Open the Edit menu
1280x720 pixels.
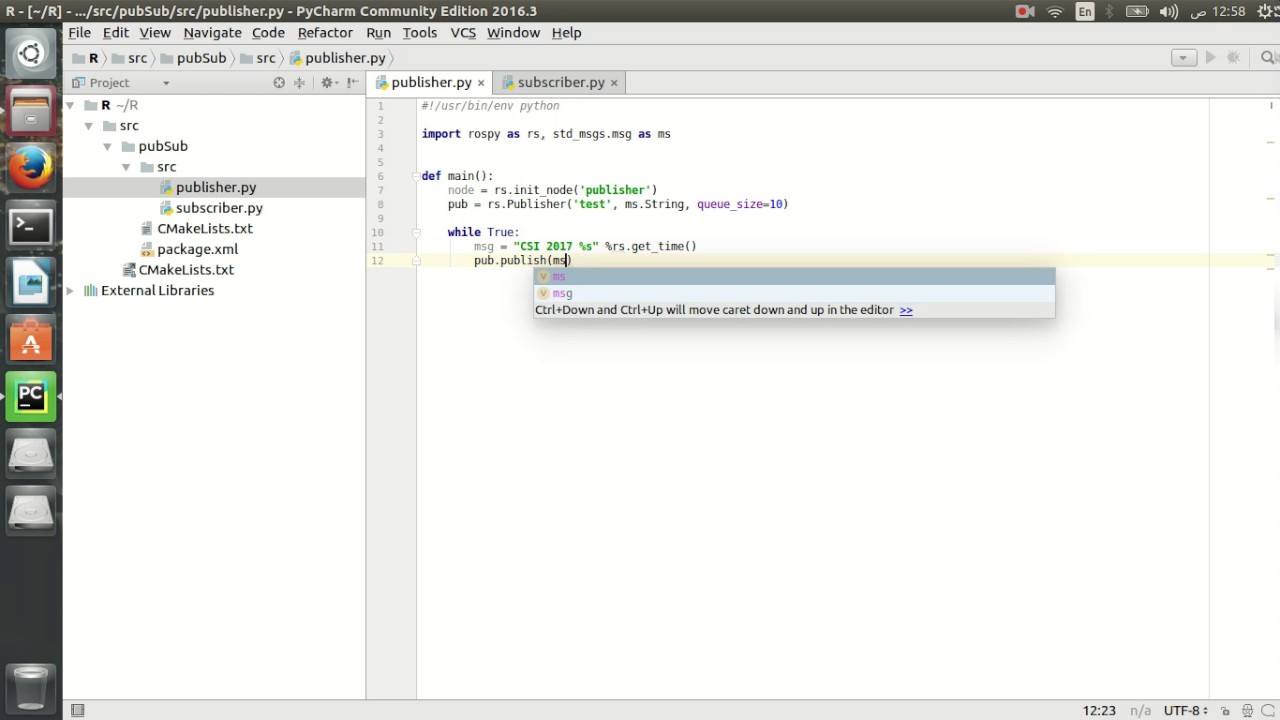point(116,33)
